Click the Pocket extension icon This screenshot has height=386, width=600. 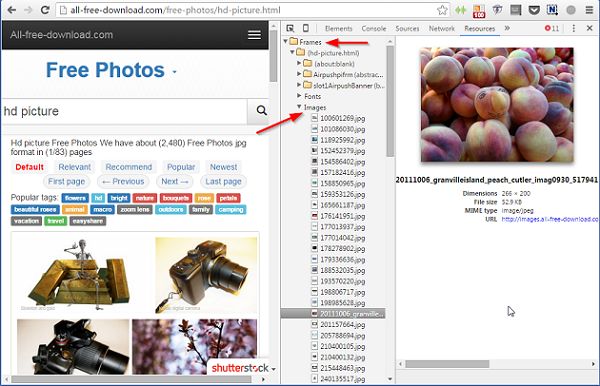pyautogui.click(x=534, y=10)
